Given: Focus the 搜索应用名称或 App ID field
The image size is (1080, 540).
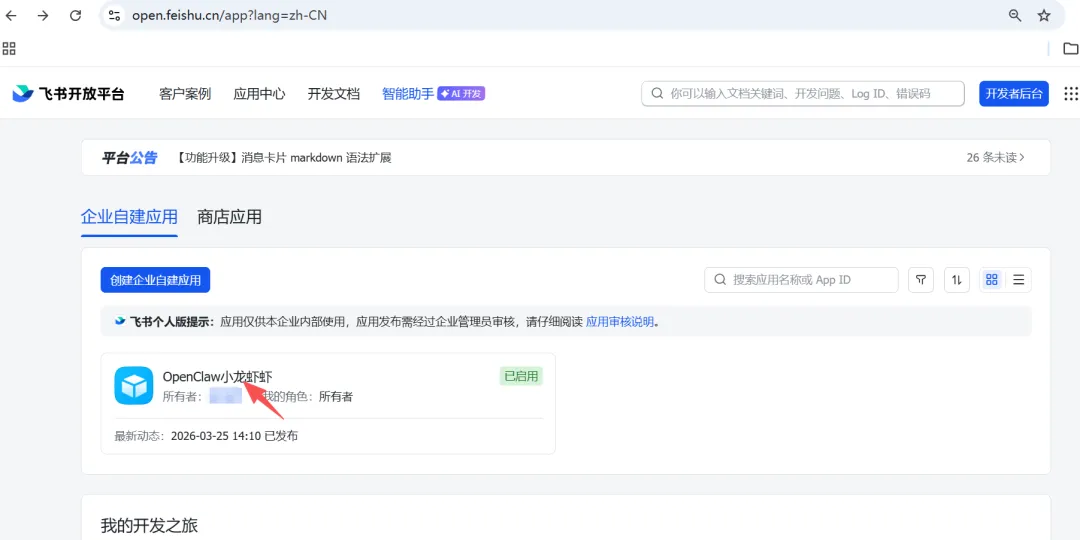Looking at the screenshot, I should click(801, 280).
